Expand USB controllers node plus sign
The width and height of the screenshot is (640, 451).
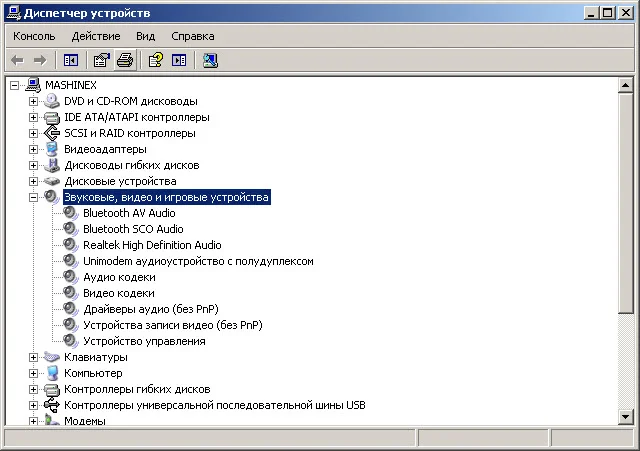33,405
